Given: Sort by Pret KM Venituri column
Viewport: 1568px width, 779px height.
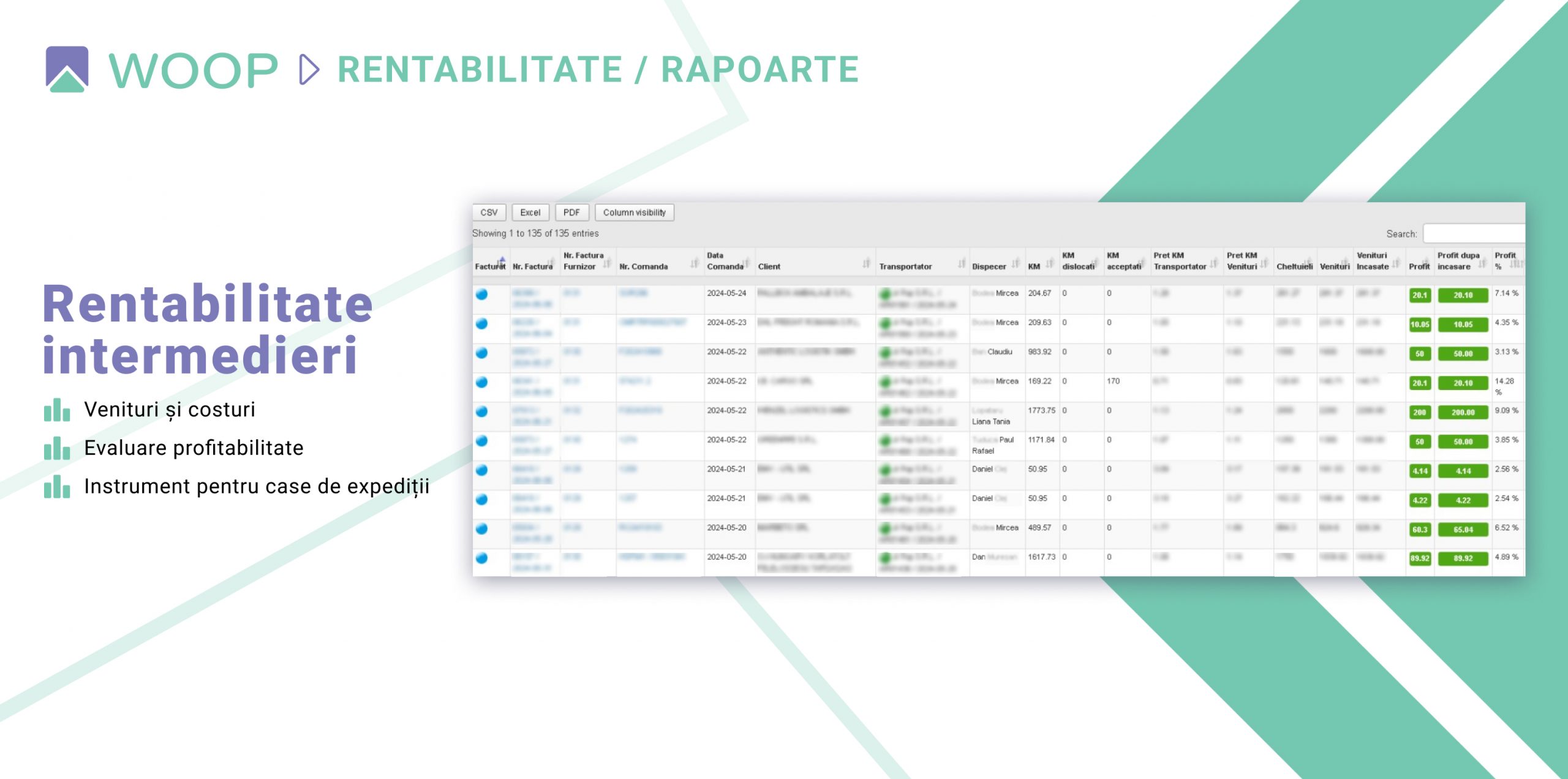Looking at the screenshot, I should point(1248,262).
